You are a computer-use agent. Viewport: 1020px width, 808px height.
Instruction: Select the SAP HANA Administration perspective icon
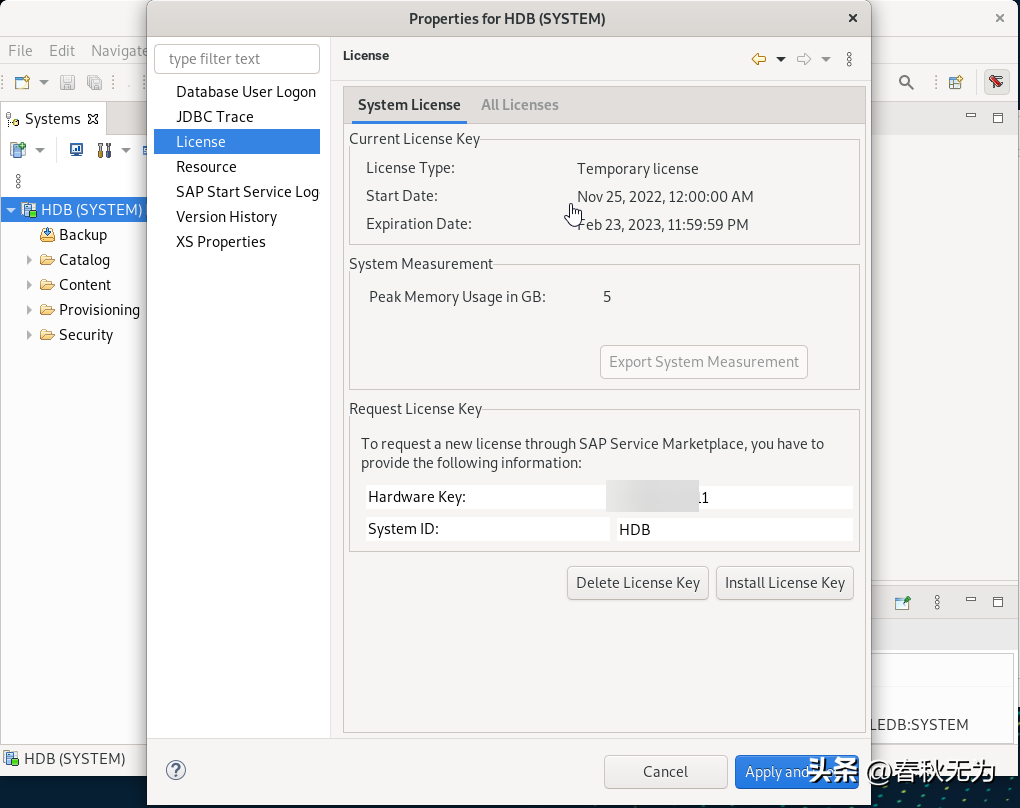coord(995,83)
